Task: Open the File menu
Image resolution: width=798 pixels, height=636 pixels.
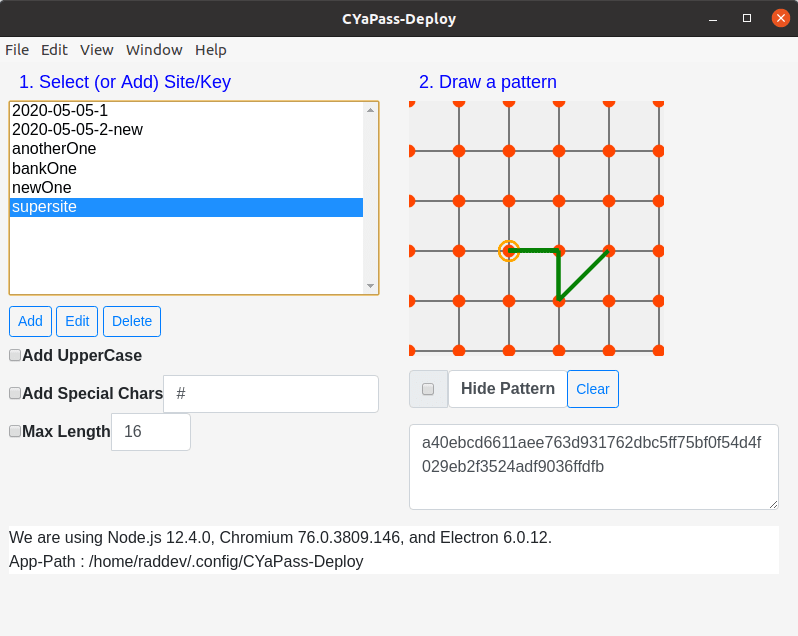Action: [x=17, y=50]
